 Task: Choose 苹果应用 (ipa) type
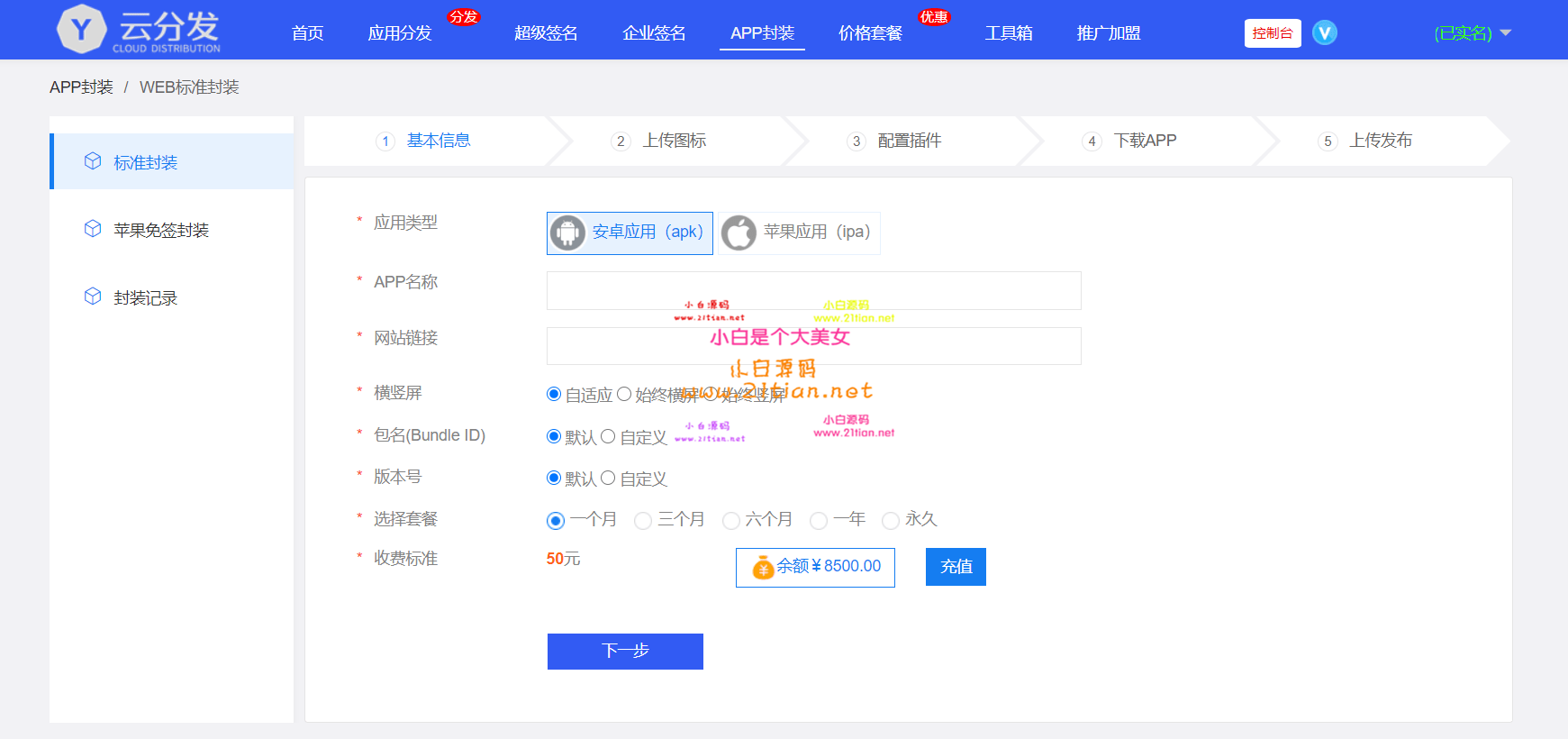pyautogui.click(x=799, y=233)
